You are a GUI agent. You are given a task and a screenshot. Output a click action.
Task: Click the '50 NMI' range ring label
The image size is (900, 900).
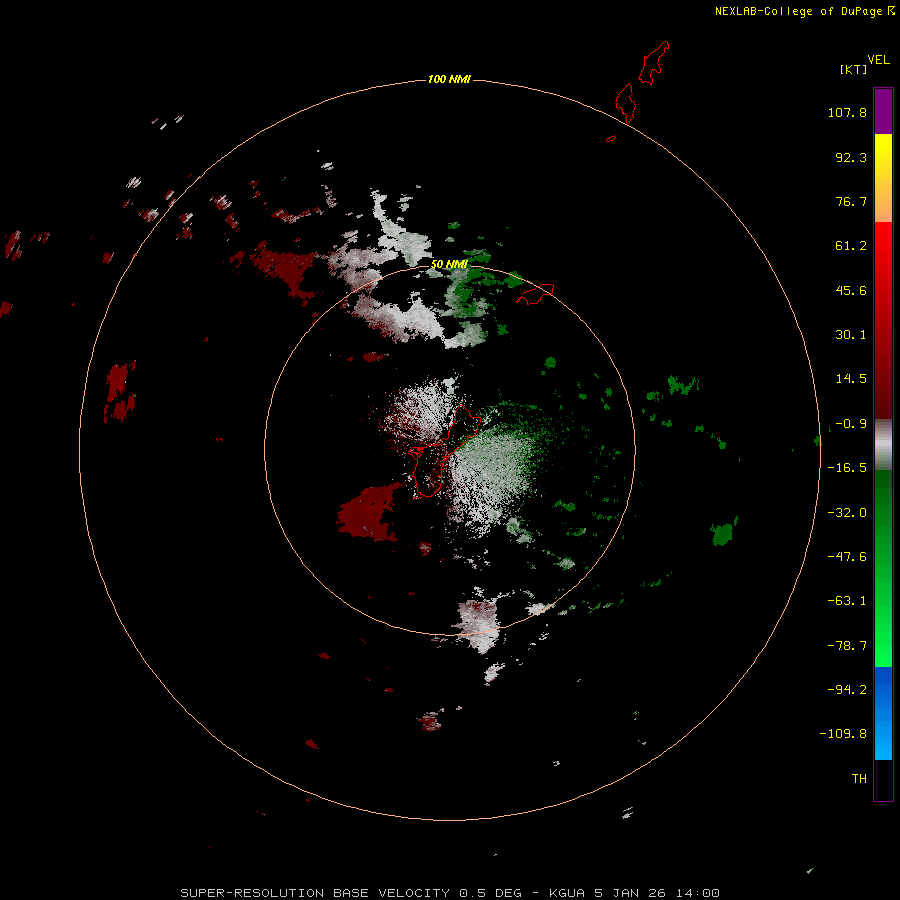pyautogui.click(x=449, y=264)
